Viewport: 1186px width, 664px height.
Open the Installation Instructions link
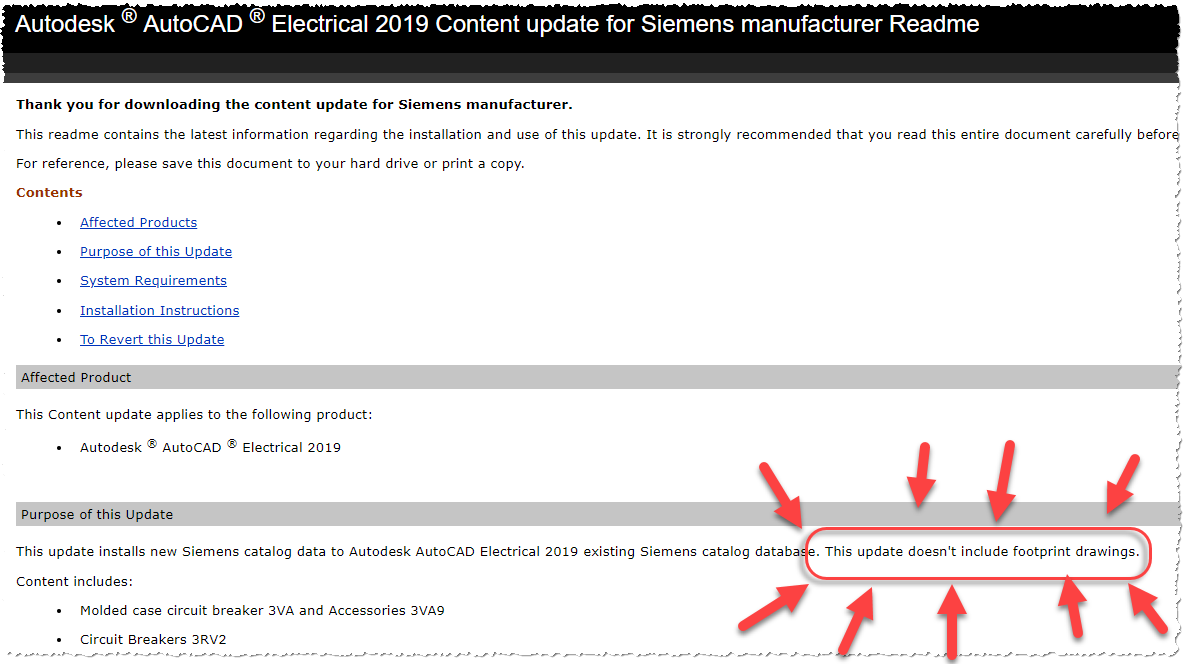tap(159, 311)
